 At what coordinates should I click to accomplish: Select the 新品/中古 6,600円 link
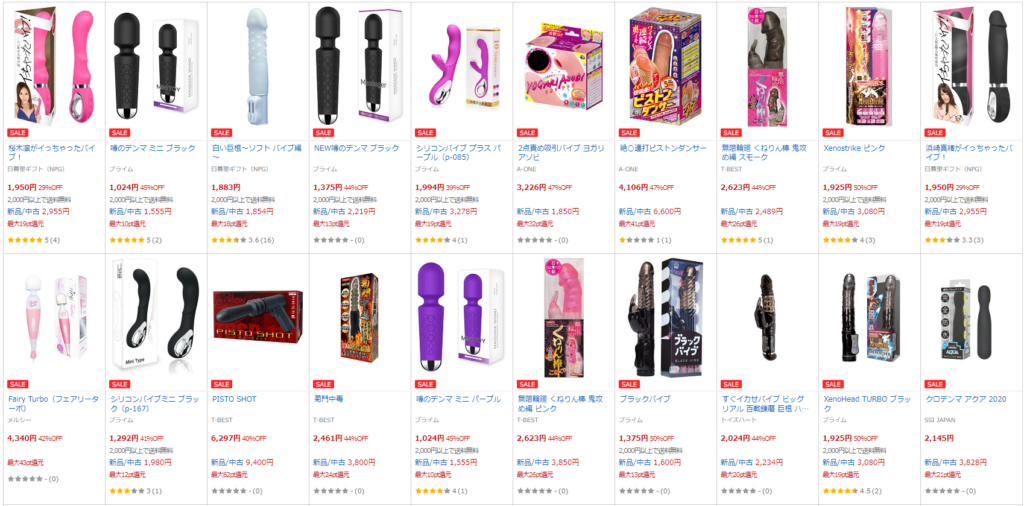tap(650, 212)
